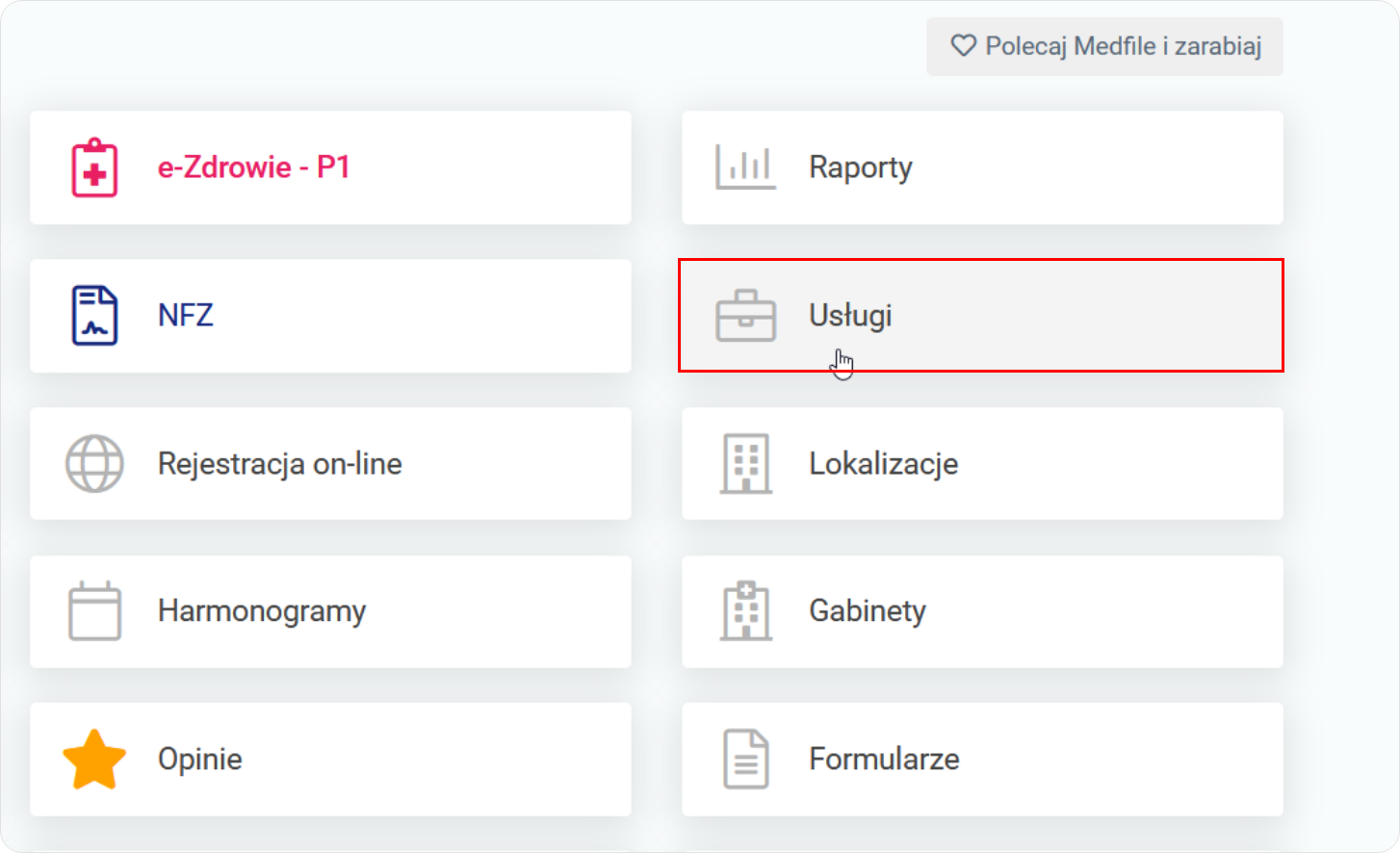Viewport: 1400px width, 853px height.
Task: Click the bar chart icon for Raporty
Action: click(745, 168)
